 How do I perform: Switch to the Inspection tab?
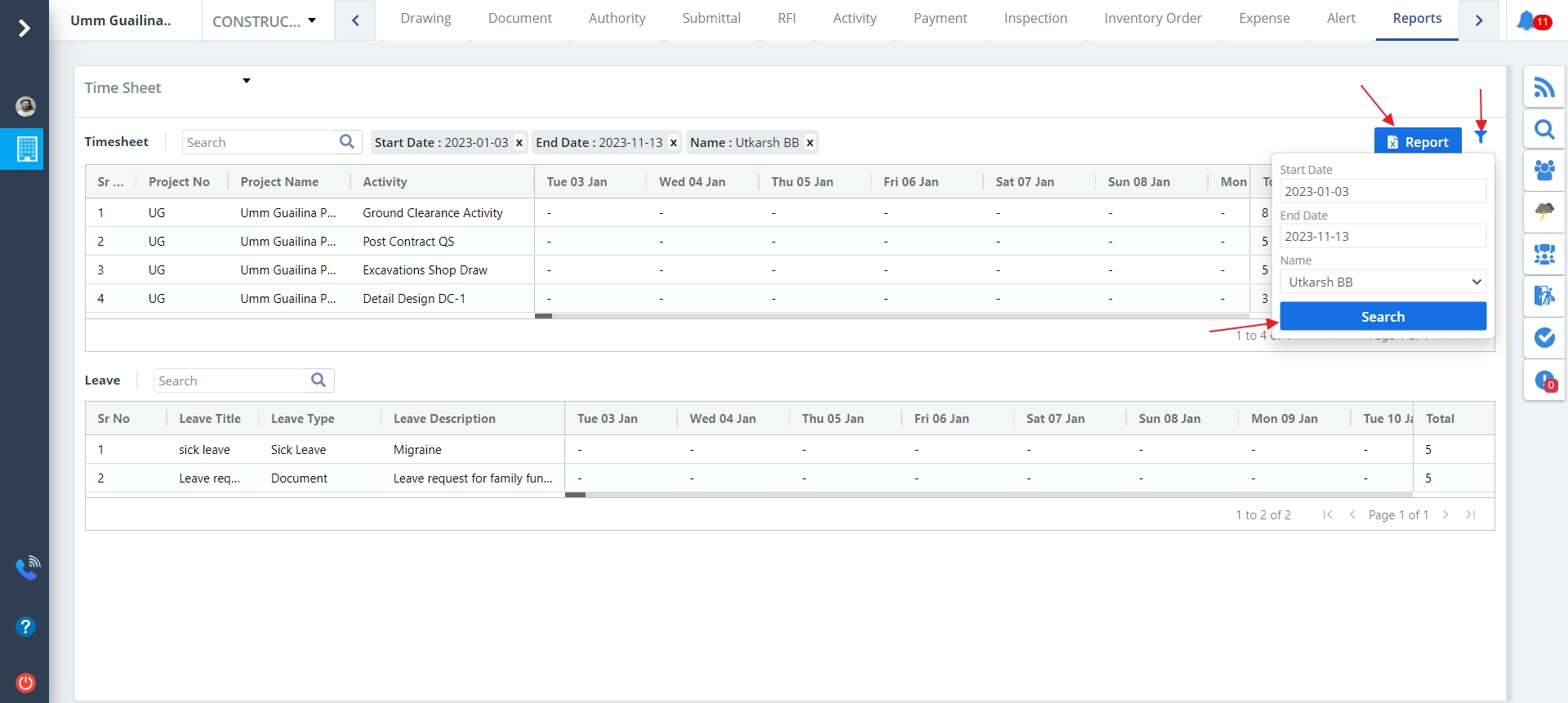pyautogui.click(x=1035, y=19)
